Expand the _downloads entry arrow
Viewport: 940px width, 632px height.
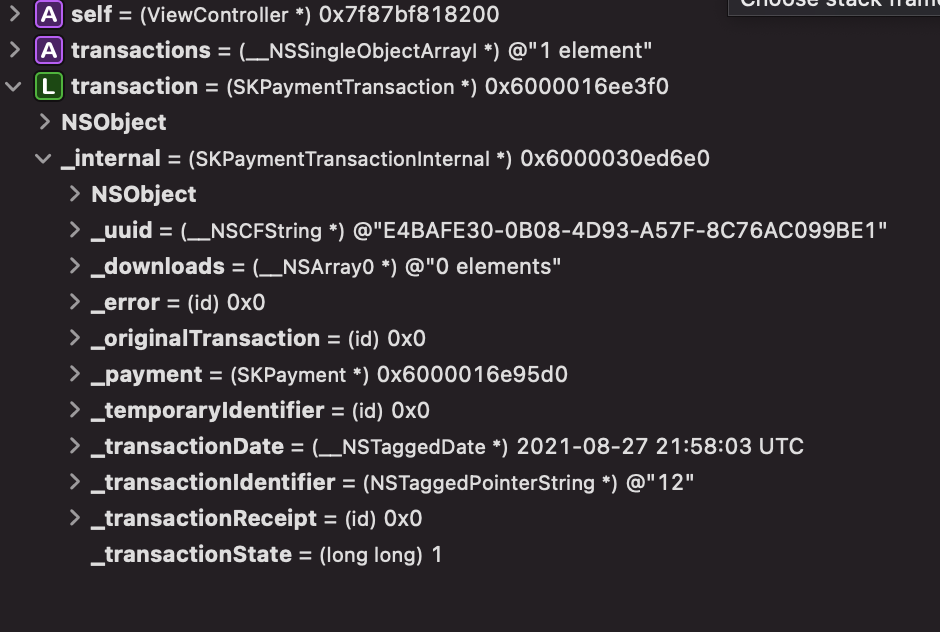[75, 266]
